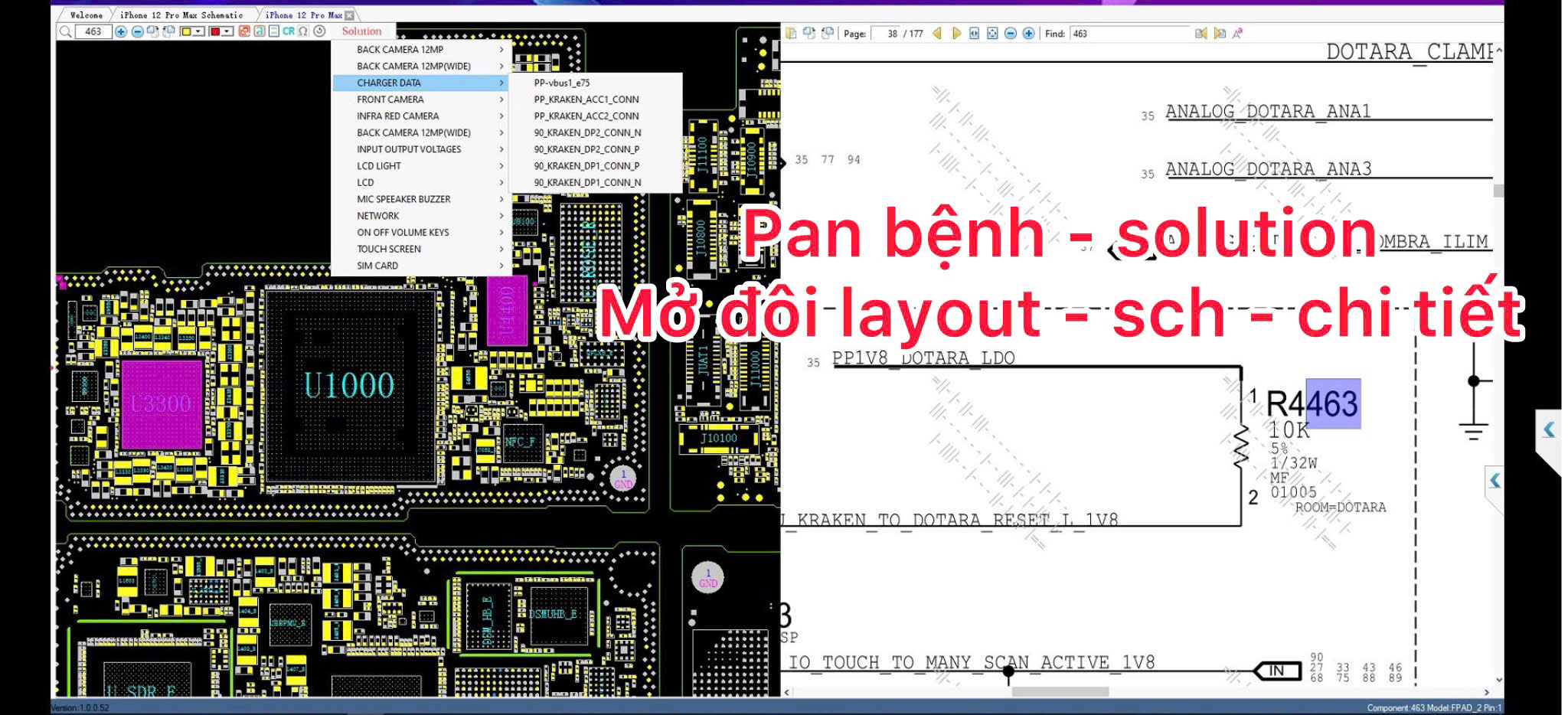Expand the SIM CARD submenu arrow

[x=502, y=266]
